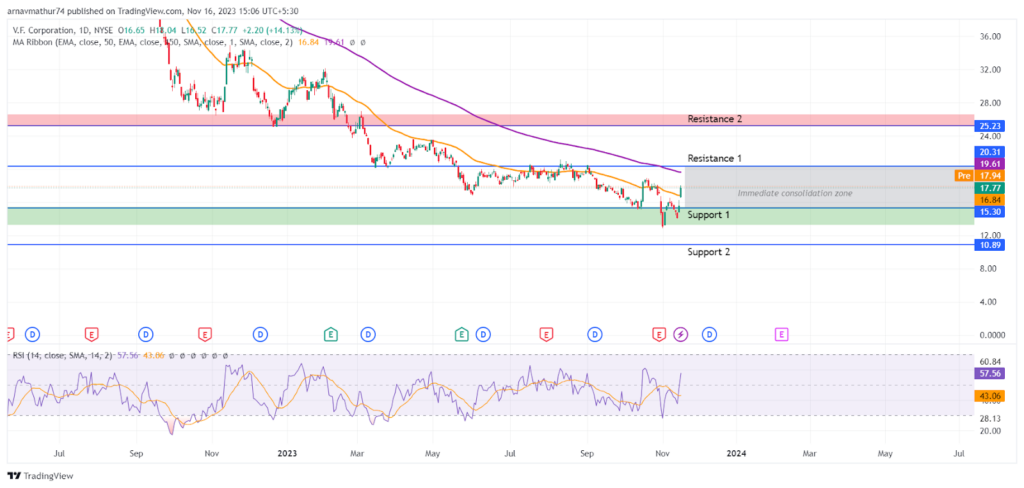The image size is (1024, 488).
Task: Open the magenta upcoming earnings E marker
Action: (x=781, y=334)
